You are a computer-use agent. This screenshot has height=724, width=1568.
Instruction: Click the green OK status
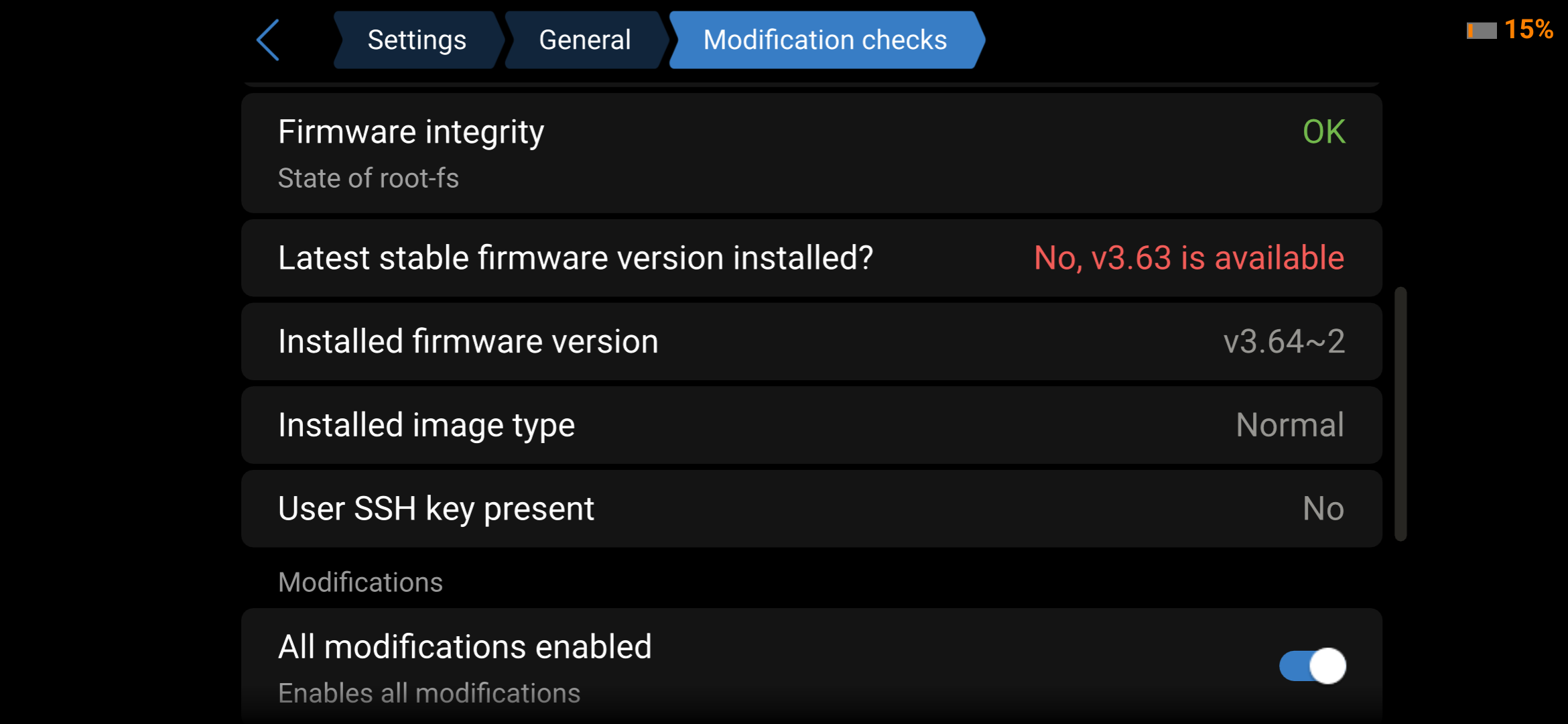tap(1323, 132)
